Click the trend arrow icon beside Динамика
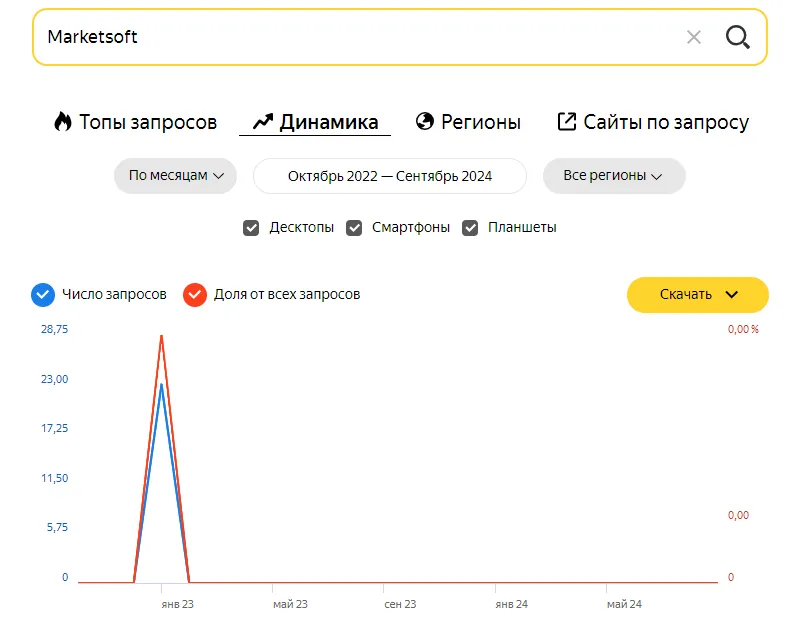The width and height of the screenshot is (792, 625). [x=263, y=121]
